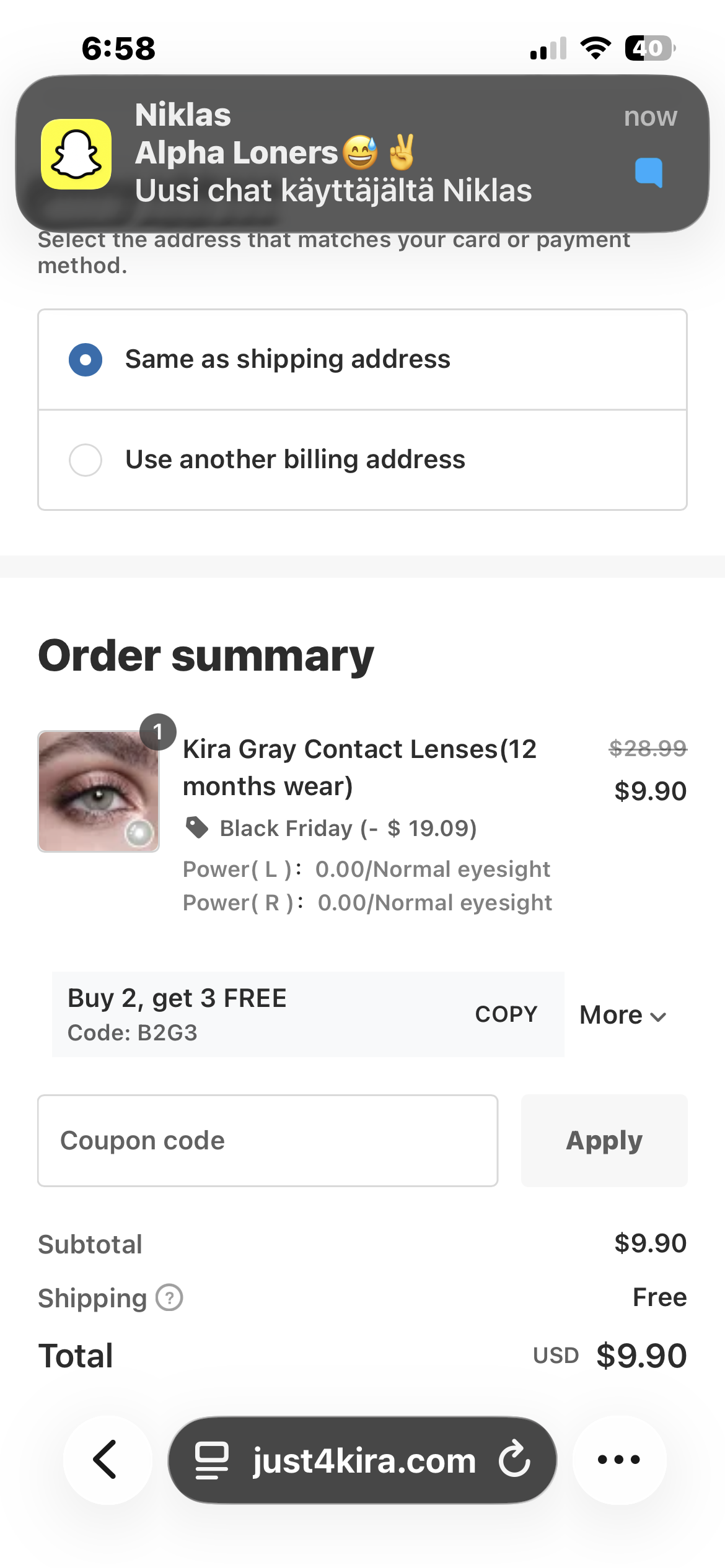725x1568 pixels.
Task: Reload the just4kira.com page
Action: click(515, 1460)
